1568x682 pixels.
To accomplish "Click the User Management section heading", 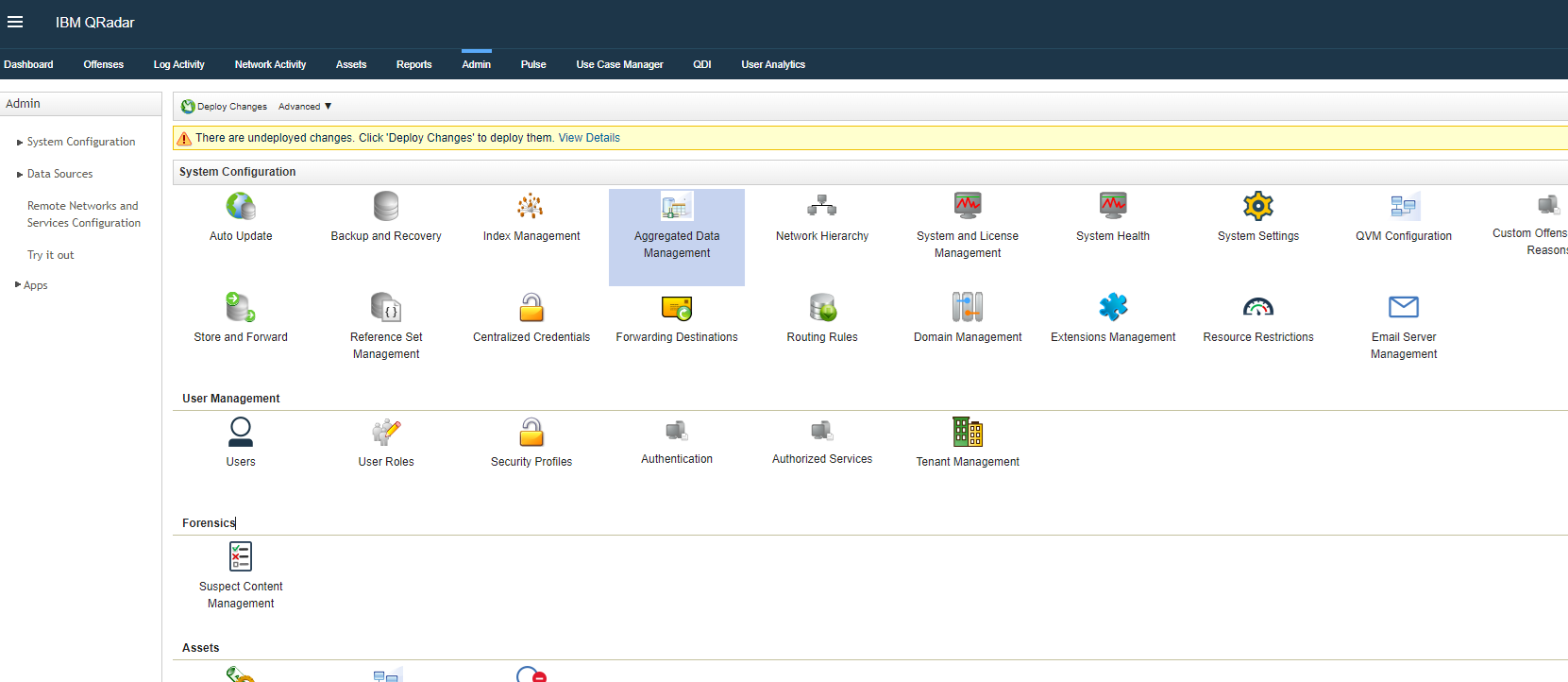I will (x=231, y=399).
